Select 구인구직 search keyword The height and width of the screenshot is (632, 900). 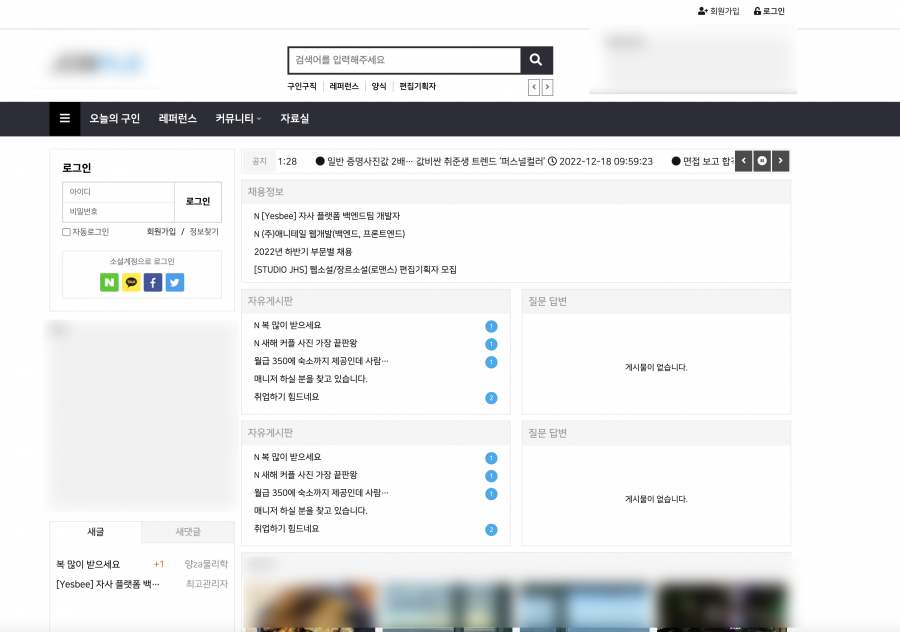pyautogui.click(x=302, y=86)
